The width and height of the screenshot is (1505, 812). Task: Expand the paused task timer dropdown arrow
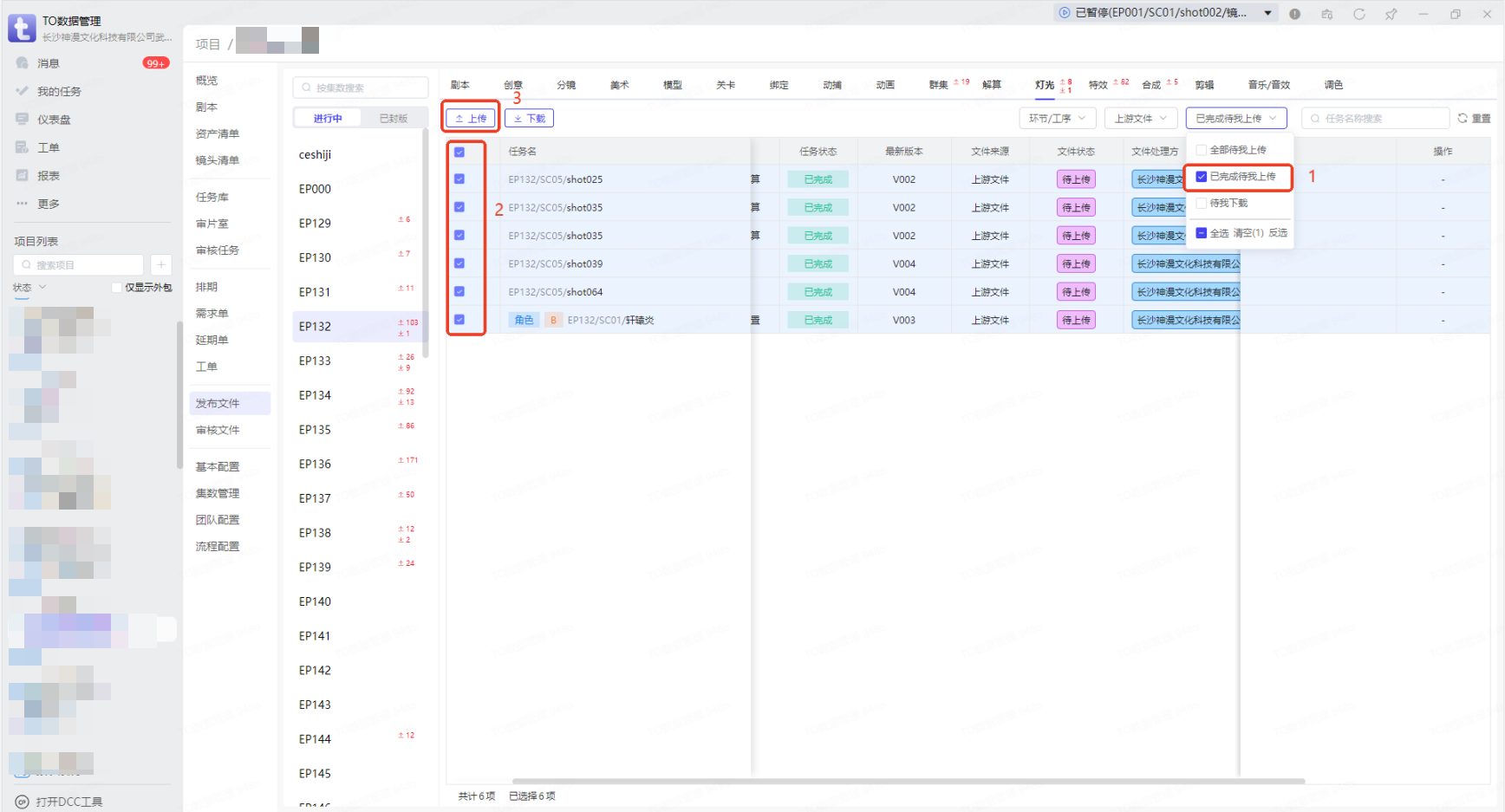click(1267, 13)
